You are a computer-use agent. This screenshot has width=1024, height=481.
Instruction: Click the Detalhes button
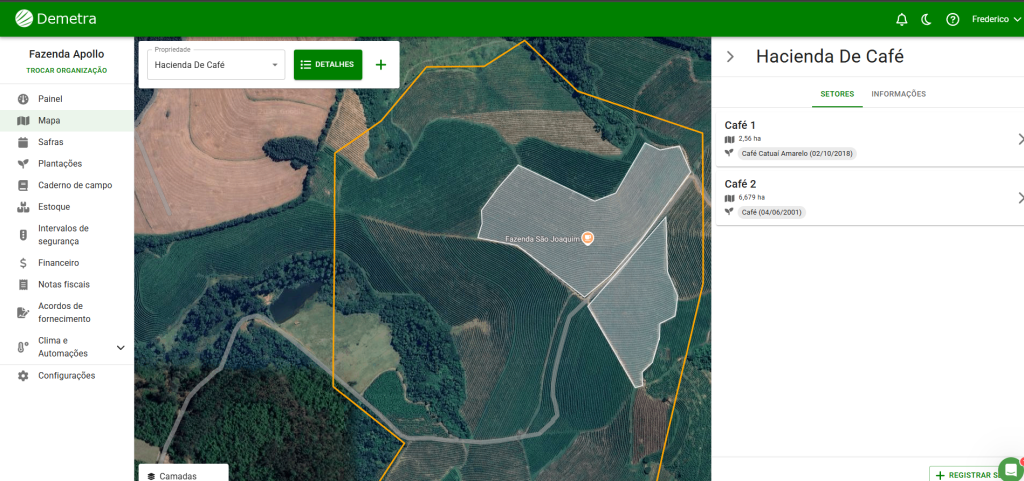[x=328, y=65]
